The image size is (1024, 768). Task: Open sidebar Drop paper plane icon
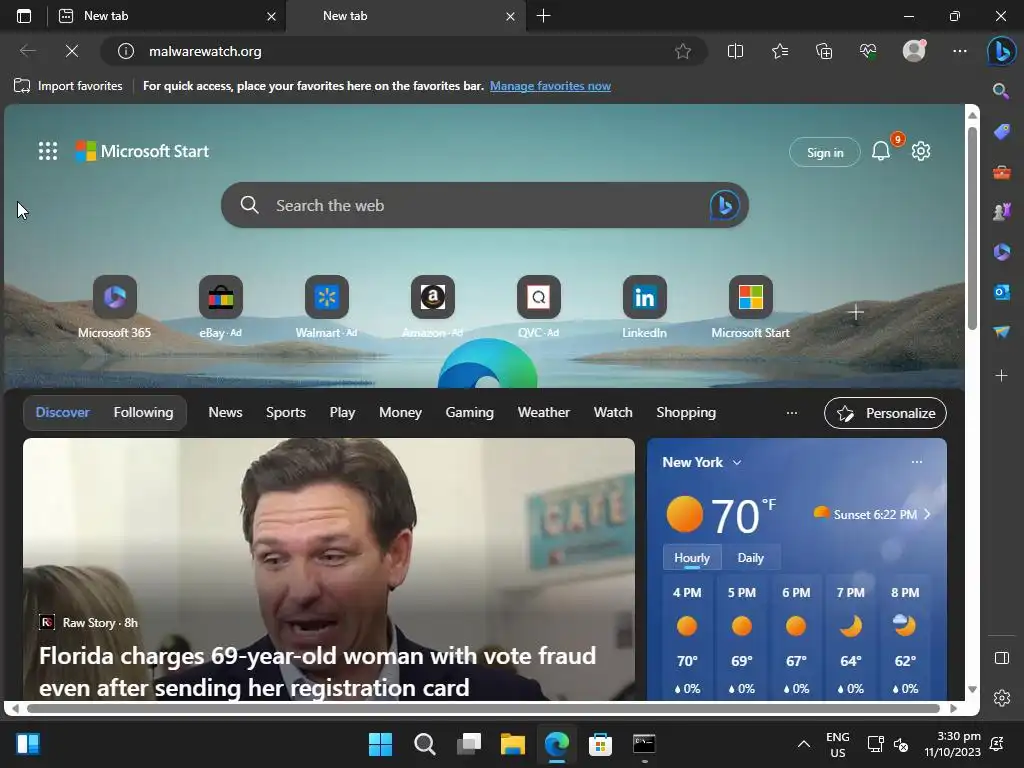coord(1001,332)
